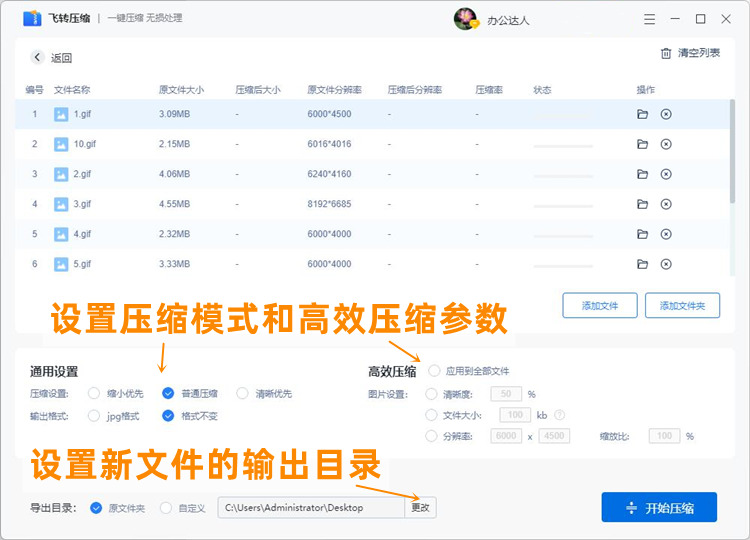Remove 4.gif from the list
This screenshot has height=540, width=750.
[666, 234]
